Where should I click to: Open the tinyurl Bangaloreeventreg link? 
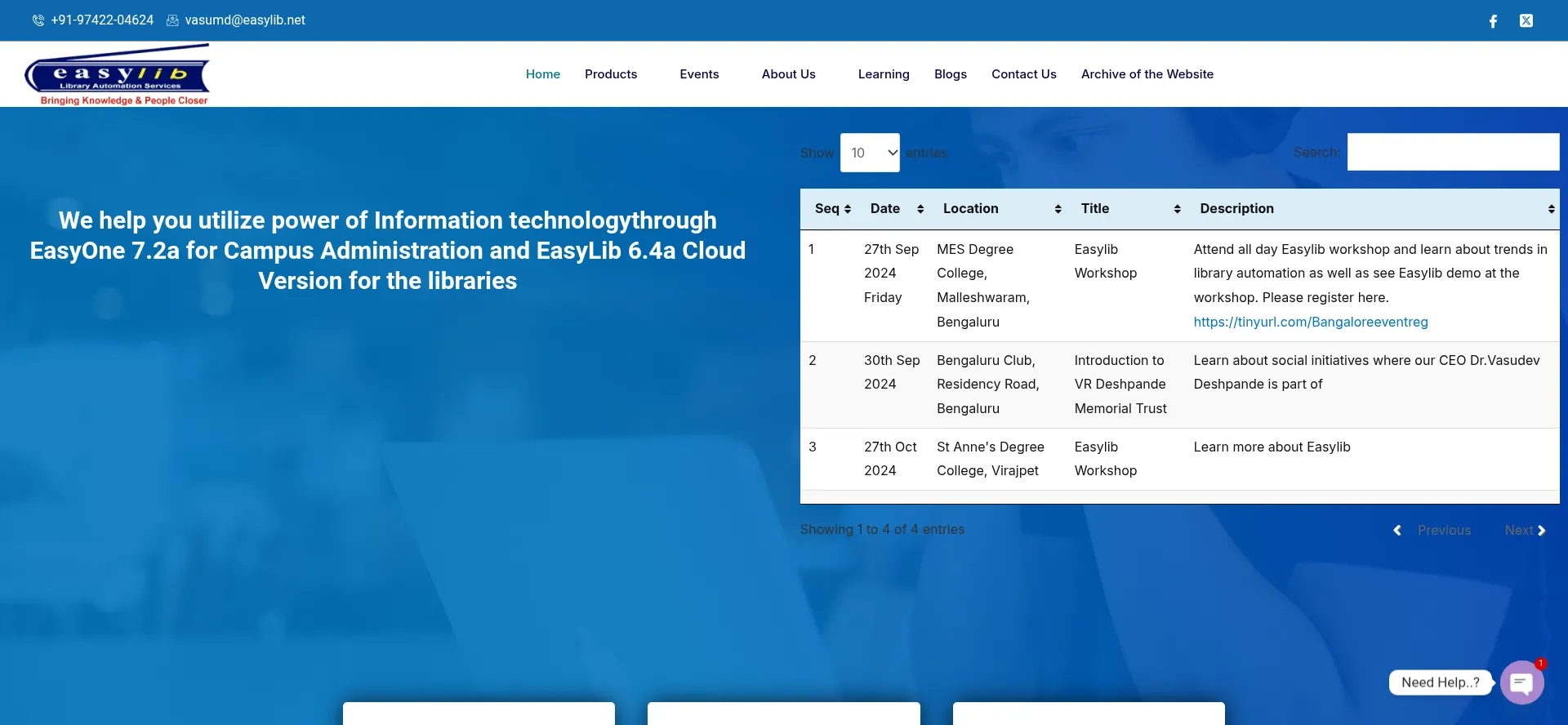1311,322
